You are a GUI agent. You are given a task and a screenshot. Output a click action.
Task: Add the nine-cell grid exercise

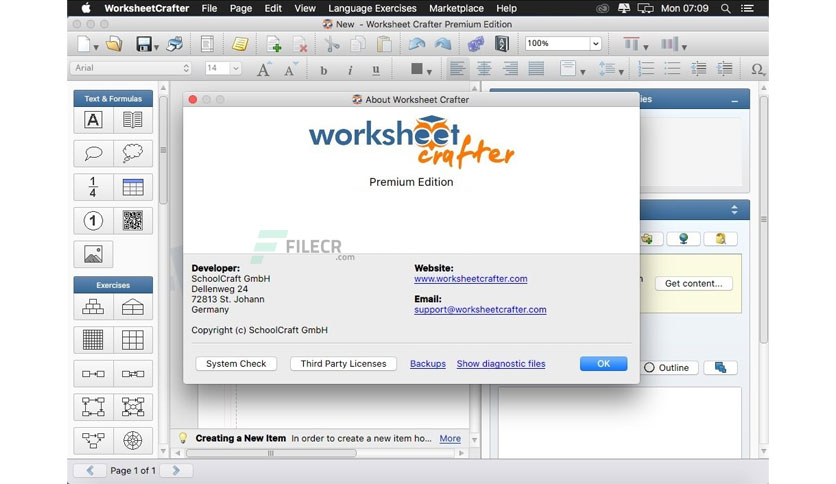(x=133, y=340)
